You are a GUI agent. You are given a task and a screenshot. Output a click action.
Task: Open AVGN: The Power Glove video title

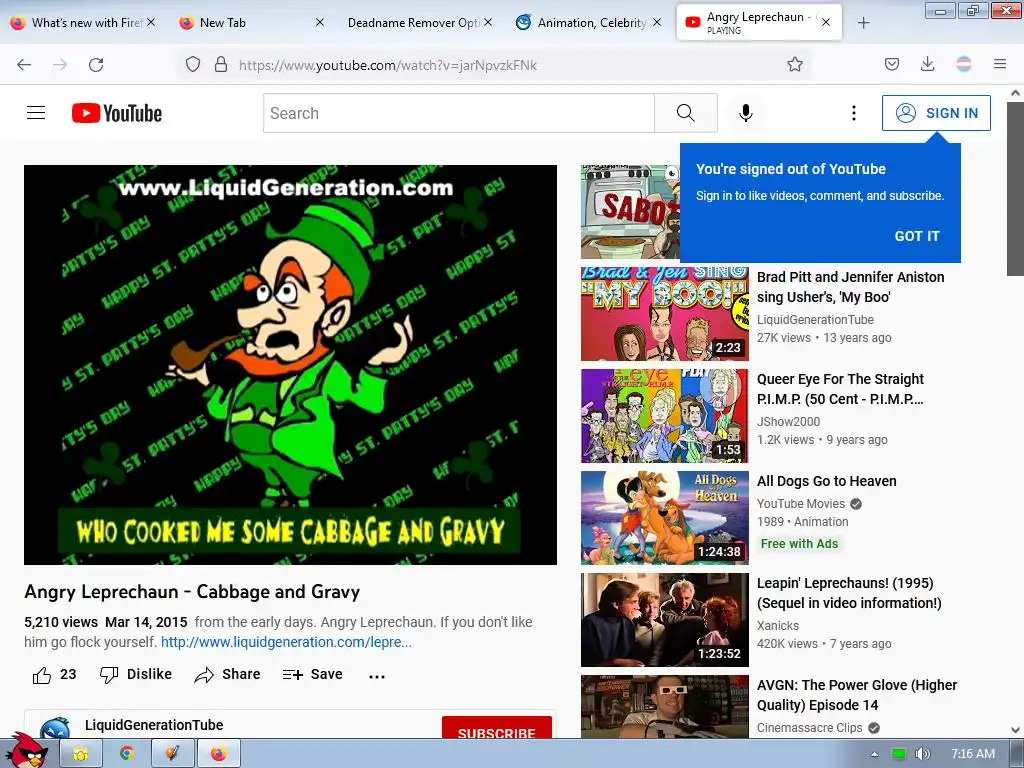point(857,695)
